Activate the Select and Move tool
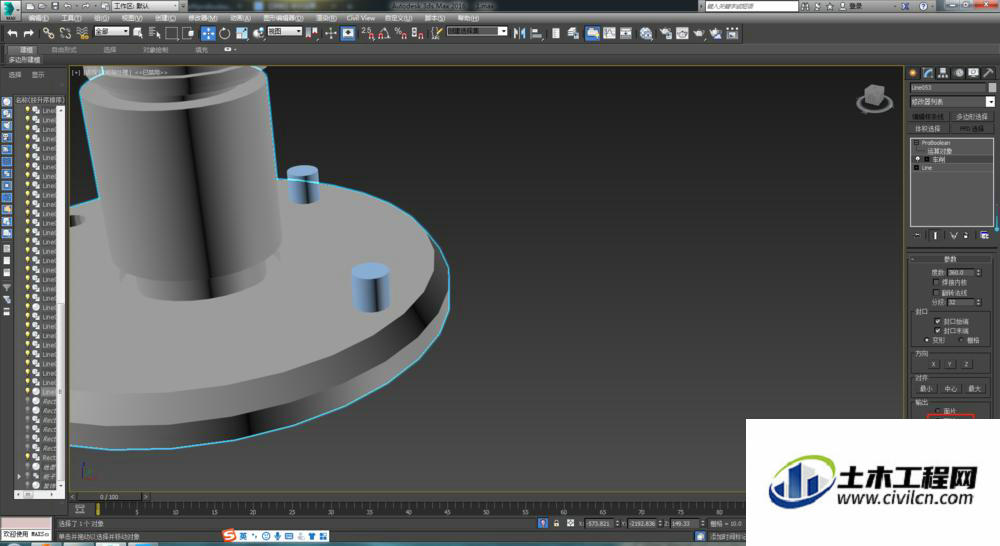 pyautogui.click(x=208, y=33)
